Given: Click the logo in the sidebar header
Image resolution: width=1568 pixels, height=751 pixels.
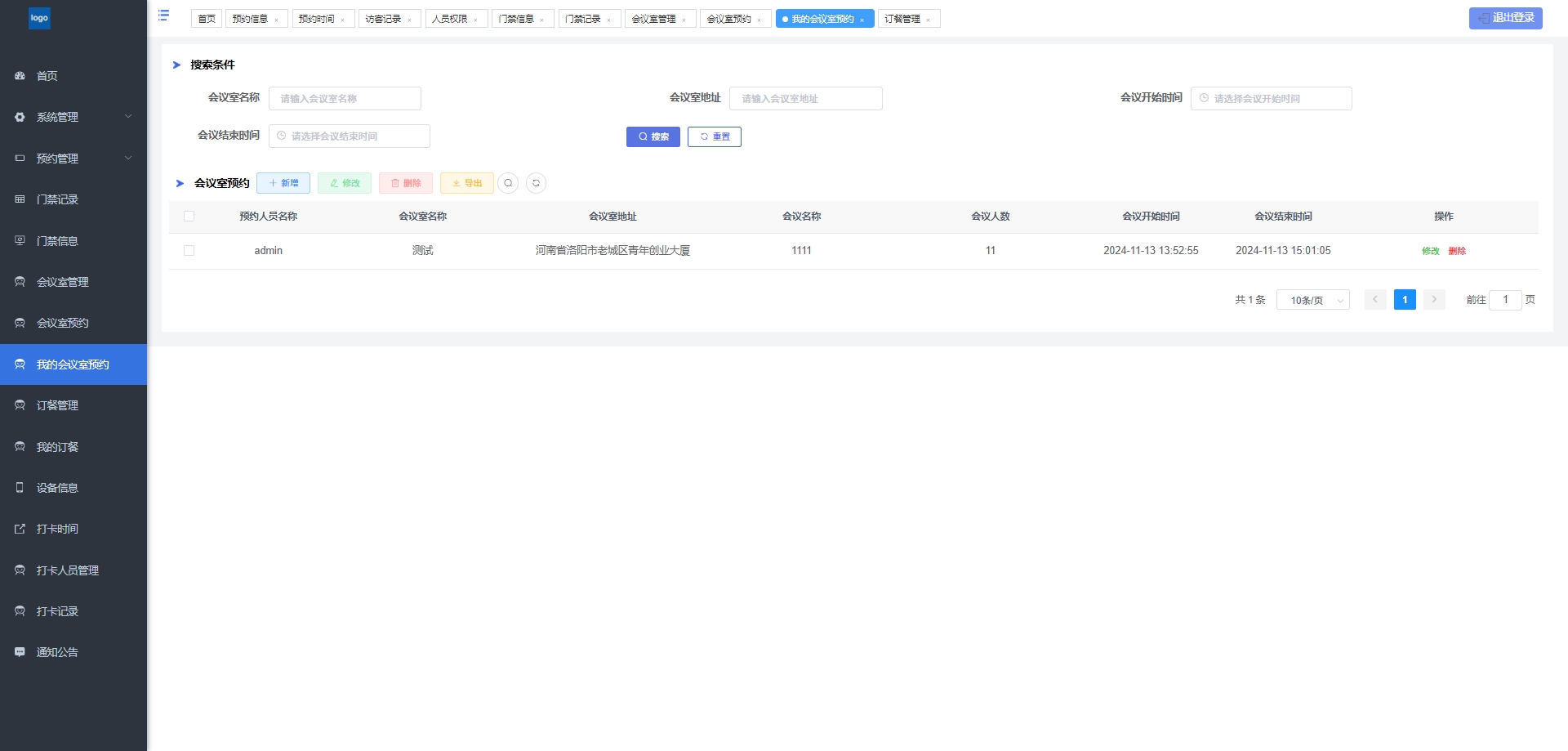Looking at the screenshot, I should pos(39,18).
